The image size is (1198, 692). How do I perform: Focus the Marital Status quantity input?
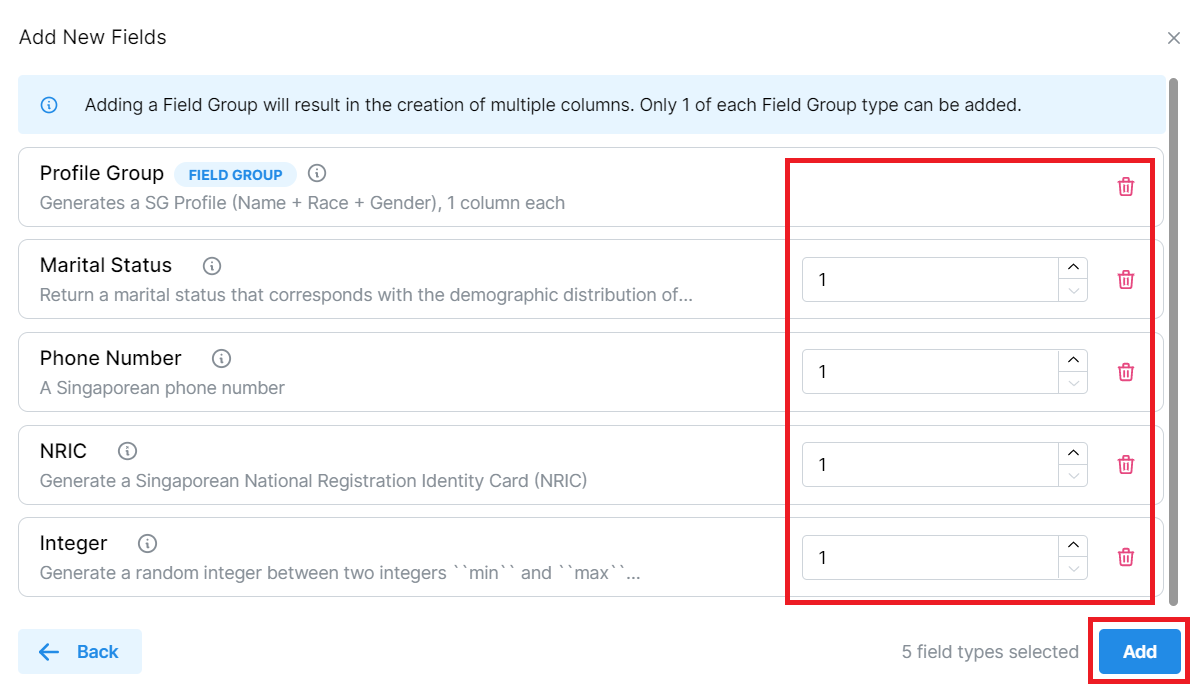point(930,280)
